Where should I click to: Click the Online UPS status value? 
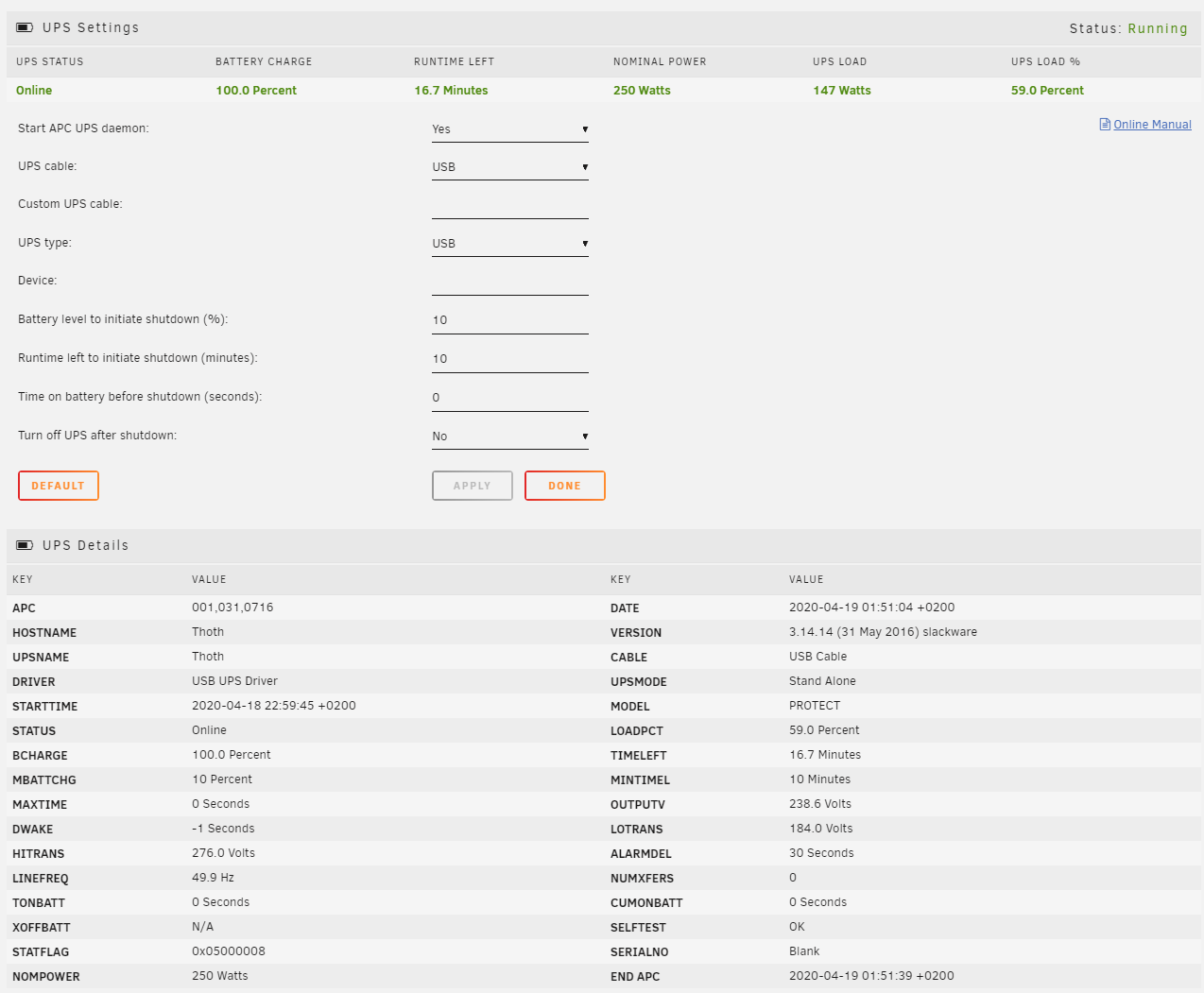click(x=34, y=91)
